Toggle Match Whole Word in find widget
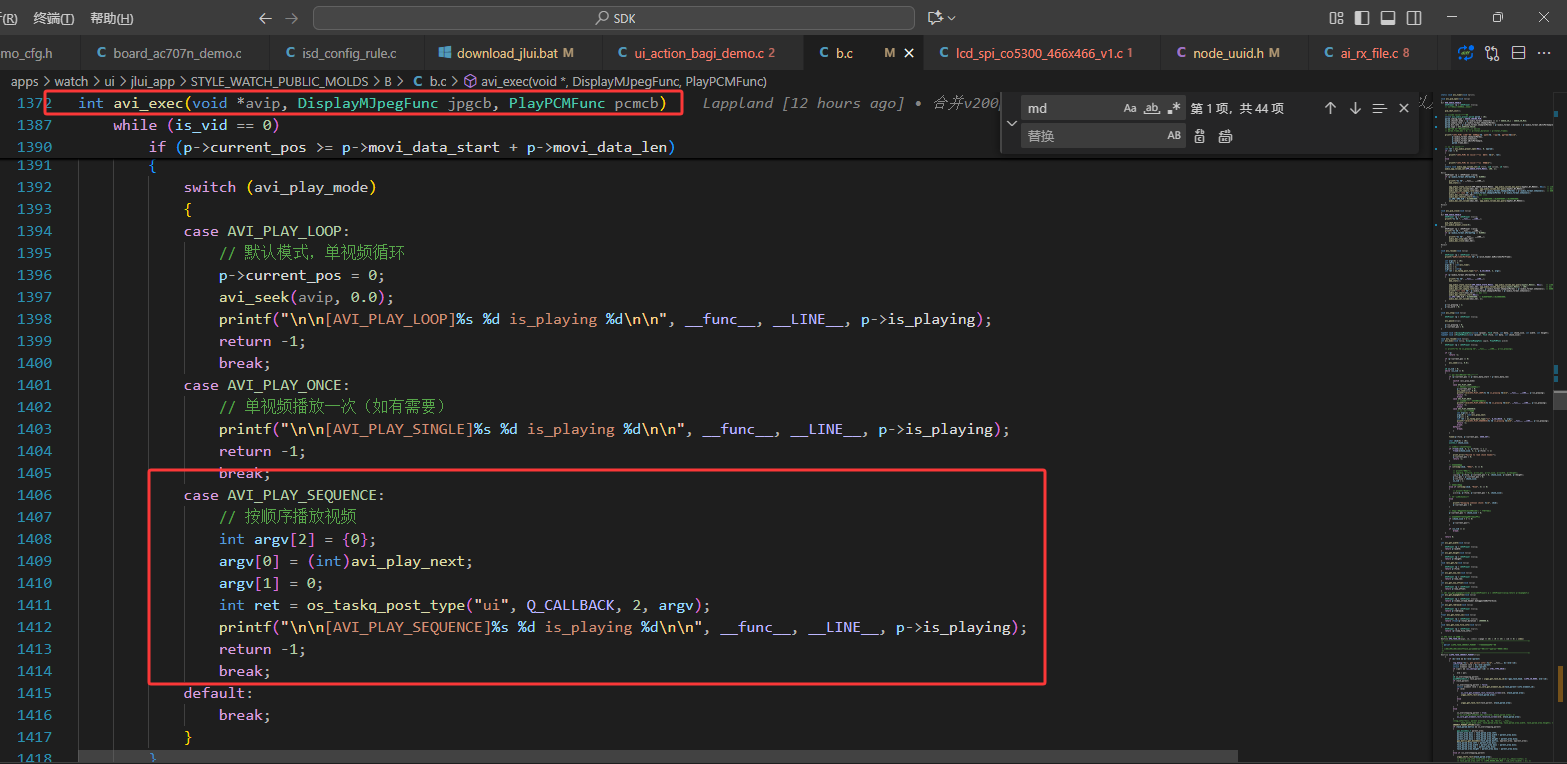1567x764 pixels. [x=1152, y=108]
